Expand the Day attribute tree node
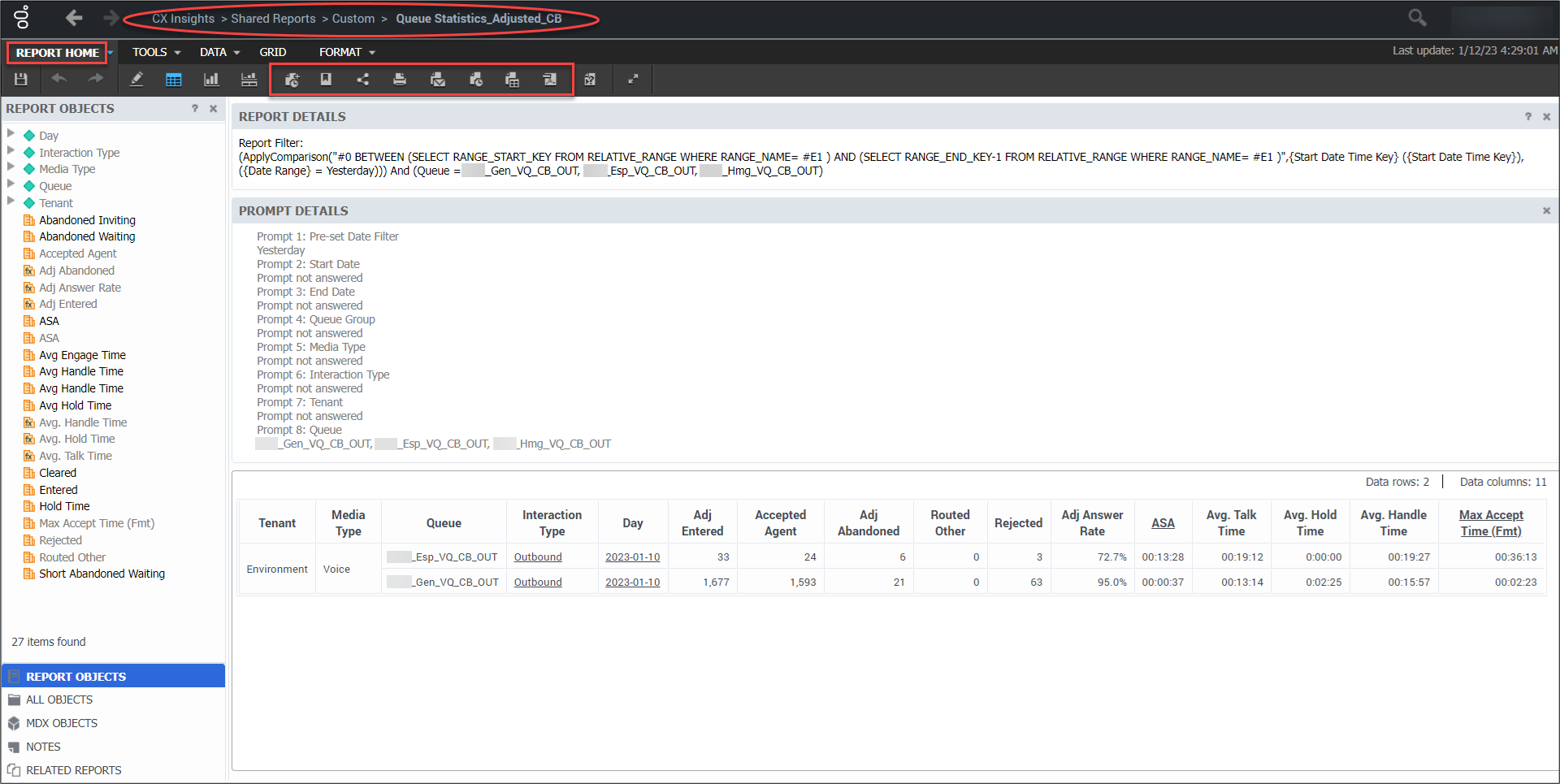The height and width of the screenshot is (784, 1560). coord(11,133)
